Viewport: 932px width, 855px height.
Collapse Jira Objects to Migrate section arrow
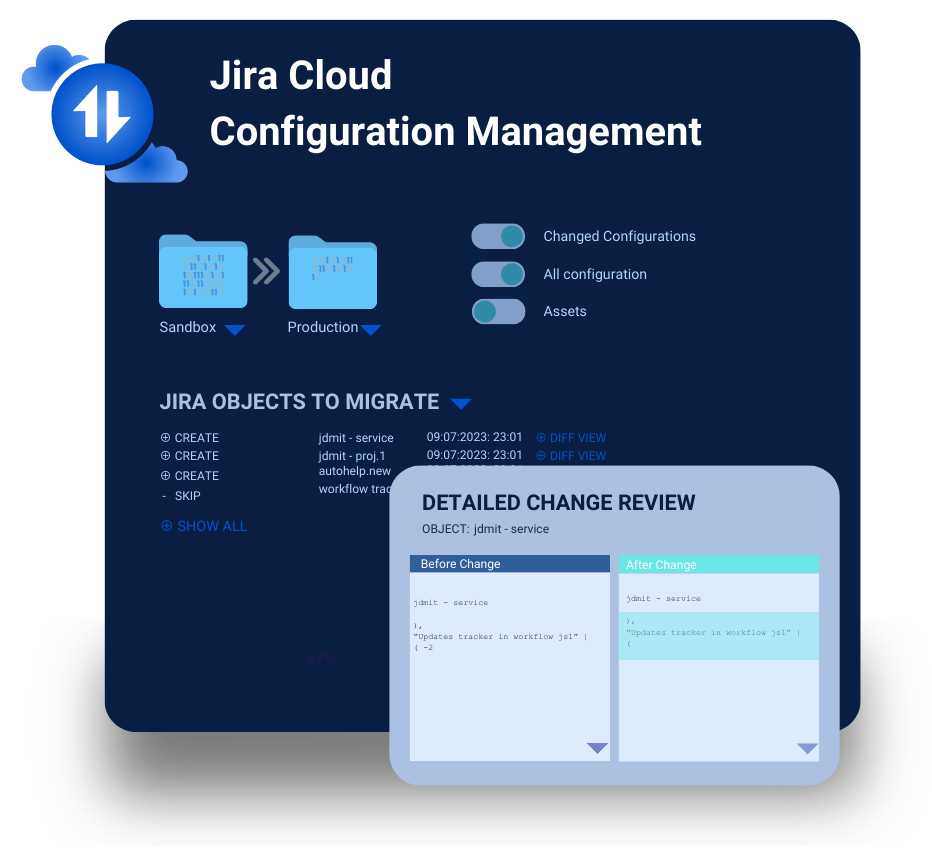point(461,404)
